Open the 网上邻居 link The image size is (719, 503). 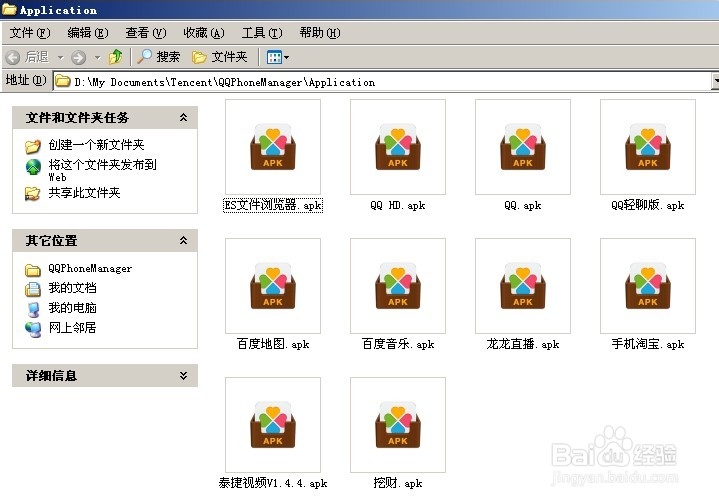(72, 328)
